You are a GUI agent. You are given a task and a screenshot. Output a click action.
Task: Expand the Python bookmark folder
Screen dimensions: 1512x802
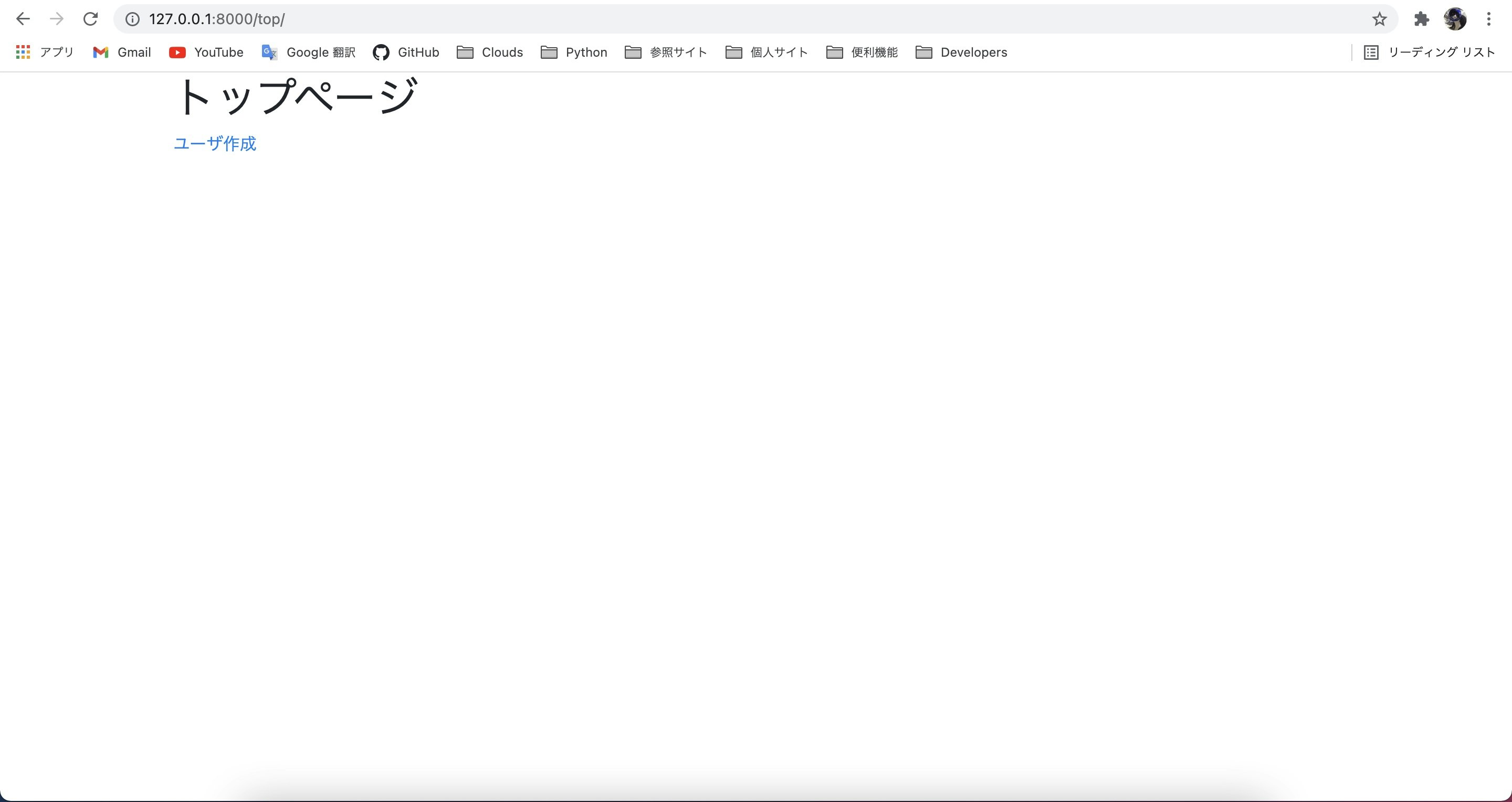[x=574, y=52]
